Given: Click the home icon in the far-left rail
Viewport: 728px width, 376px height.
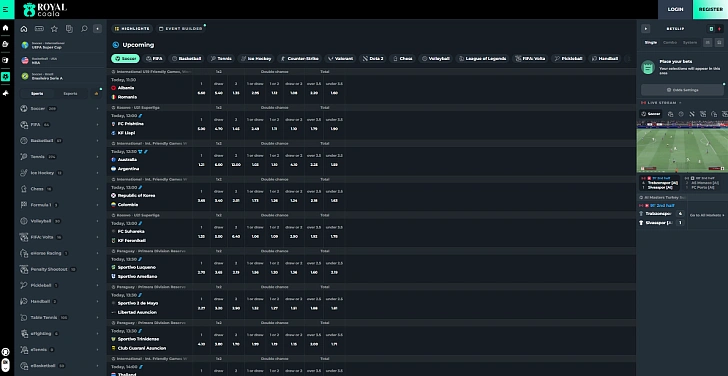Looking at the screenshot, I should click(x=6, y=28).
